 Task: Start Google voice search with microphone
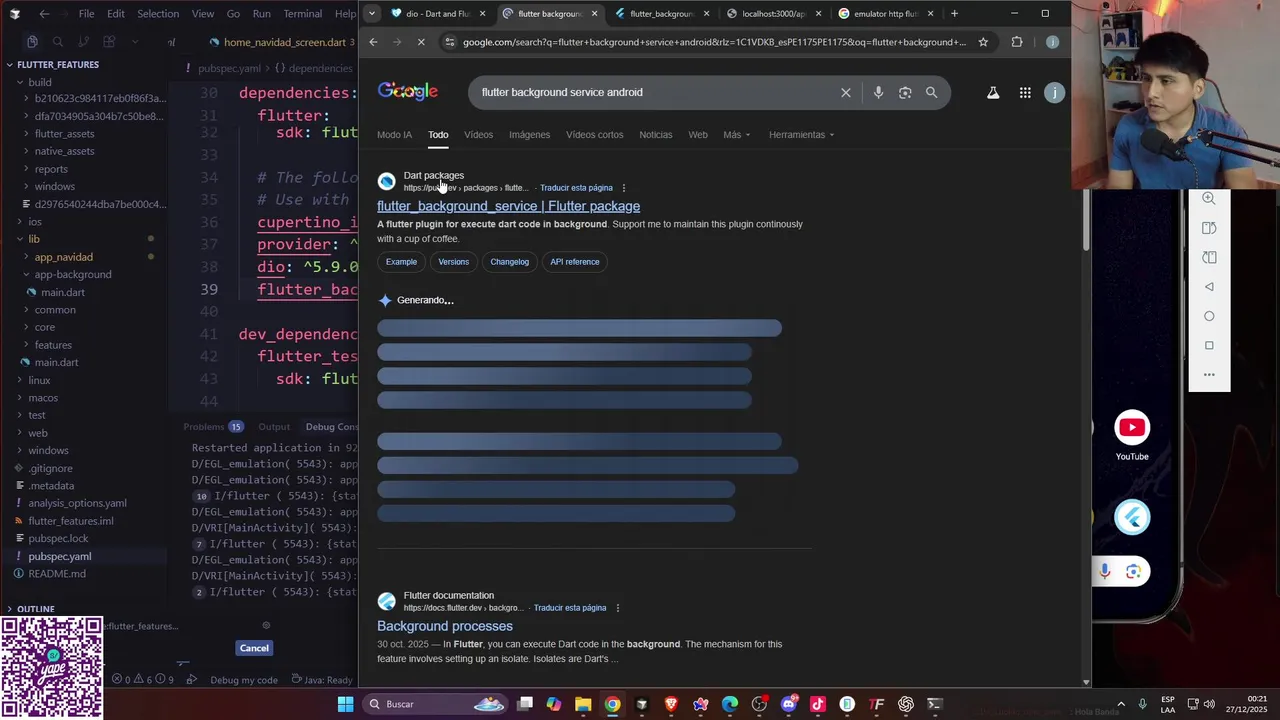(878, 92)
